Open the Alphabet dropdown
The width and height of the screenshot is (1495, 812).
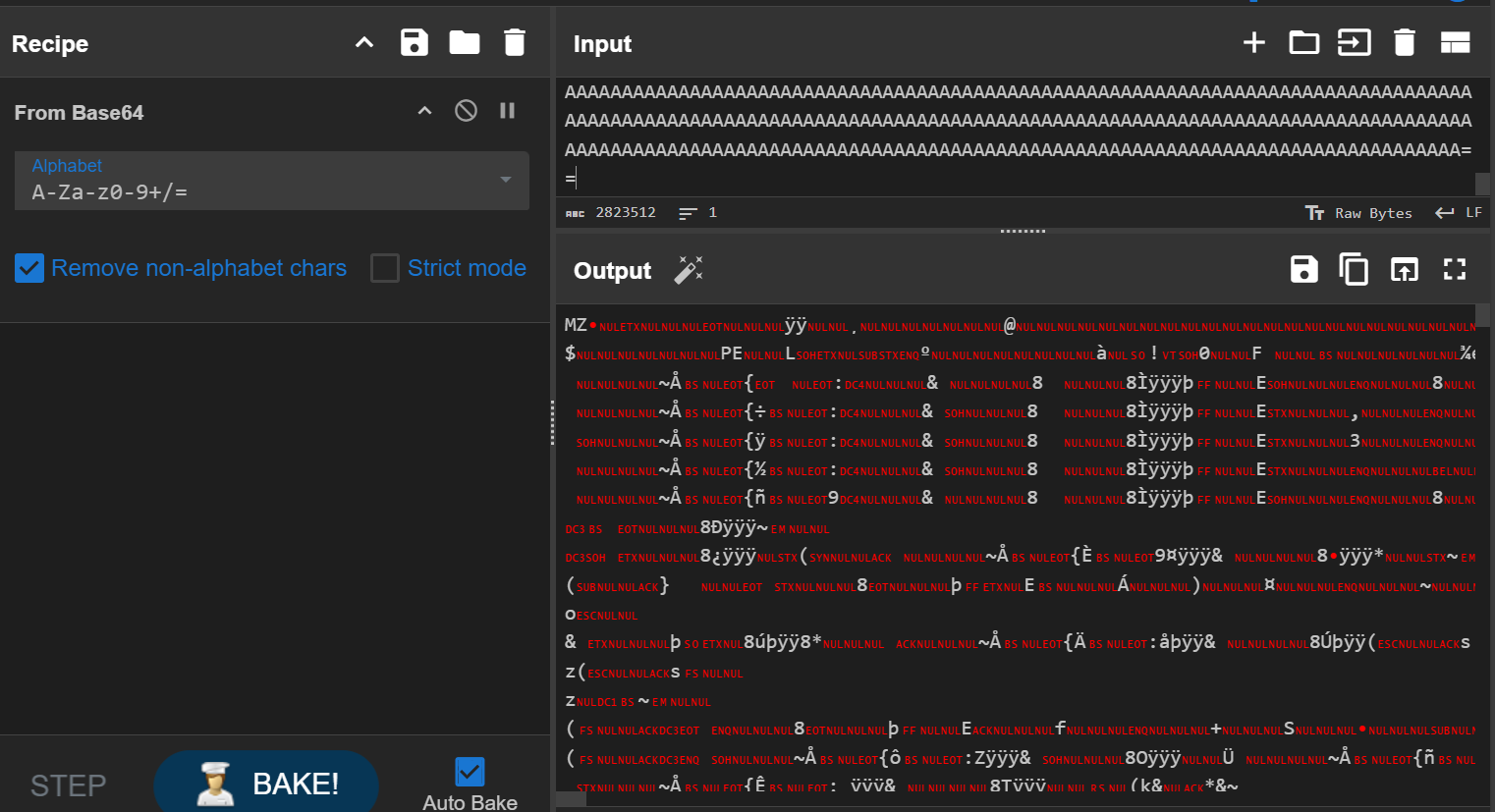point(271,181)
